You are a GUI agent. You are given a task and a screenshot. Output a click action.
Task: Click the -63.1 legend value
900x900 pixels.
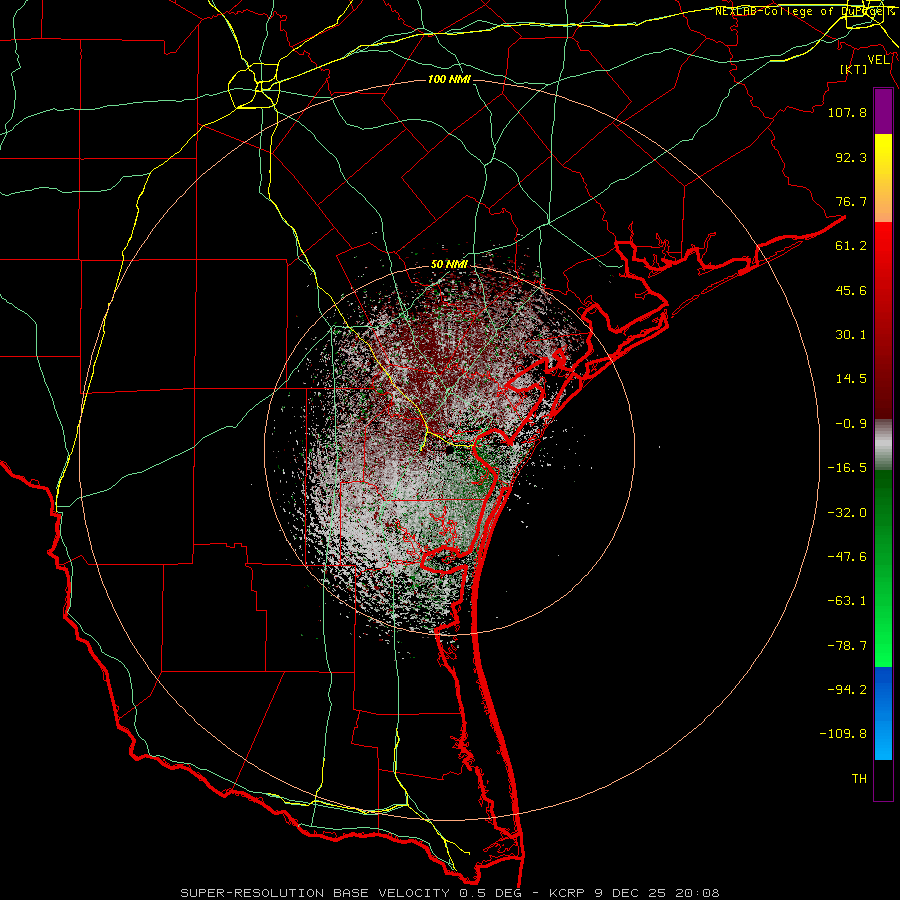(x=847, y=601)
